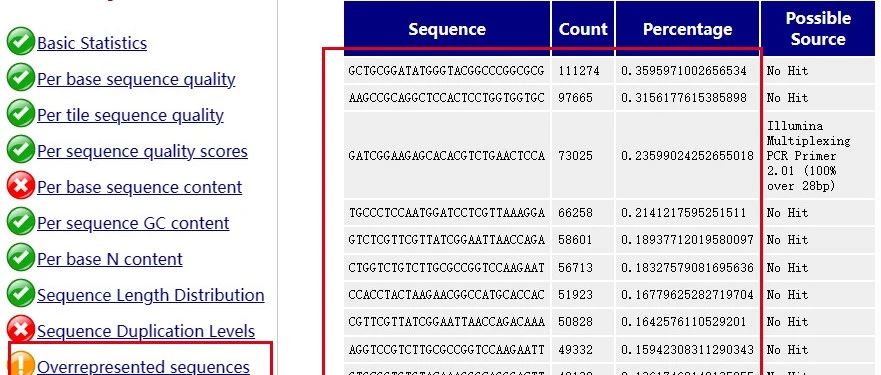
Task: Click the Possible Source column header
Action: coord(818,29)
